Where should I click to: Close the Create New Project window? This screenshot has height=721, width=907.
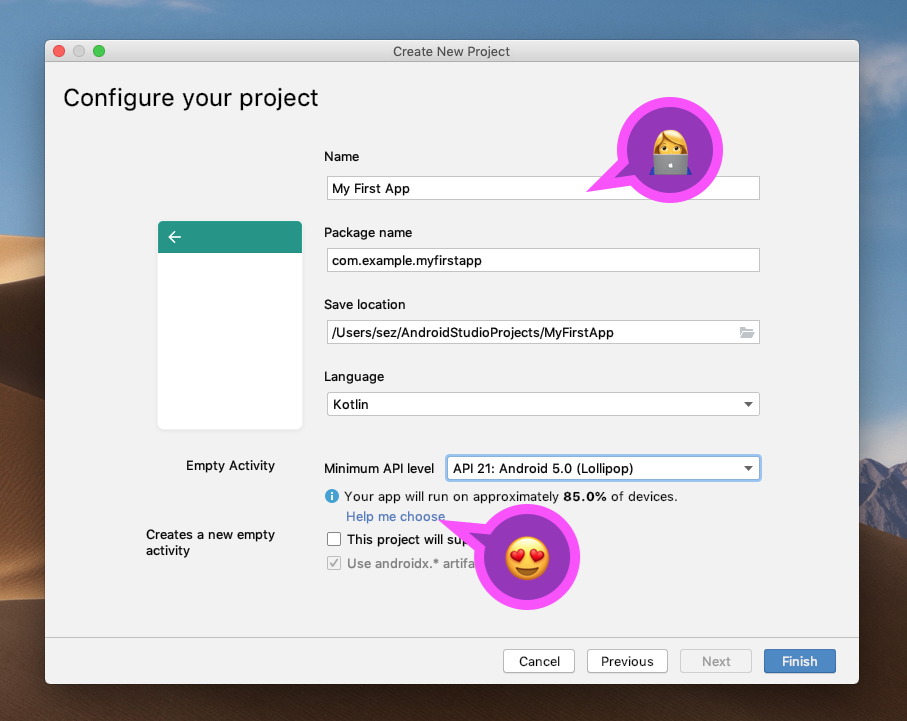pos(59,51)
